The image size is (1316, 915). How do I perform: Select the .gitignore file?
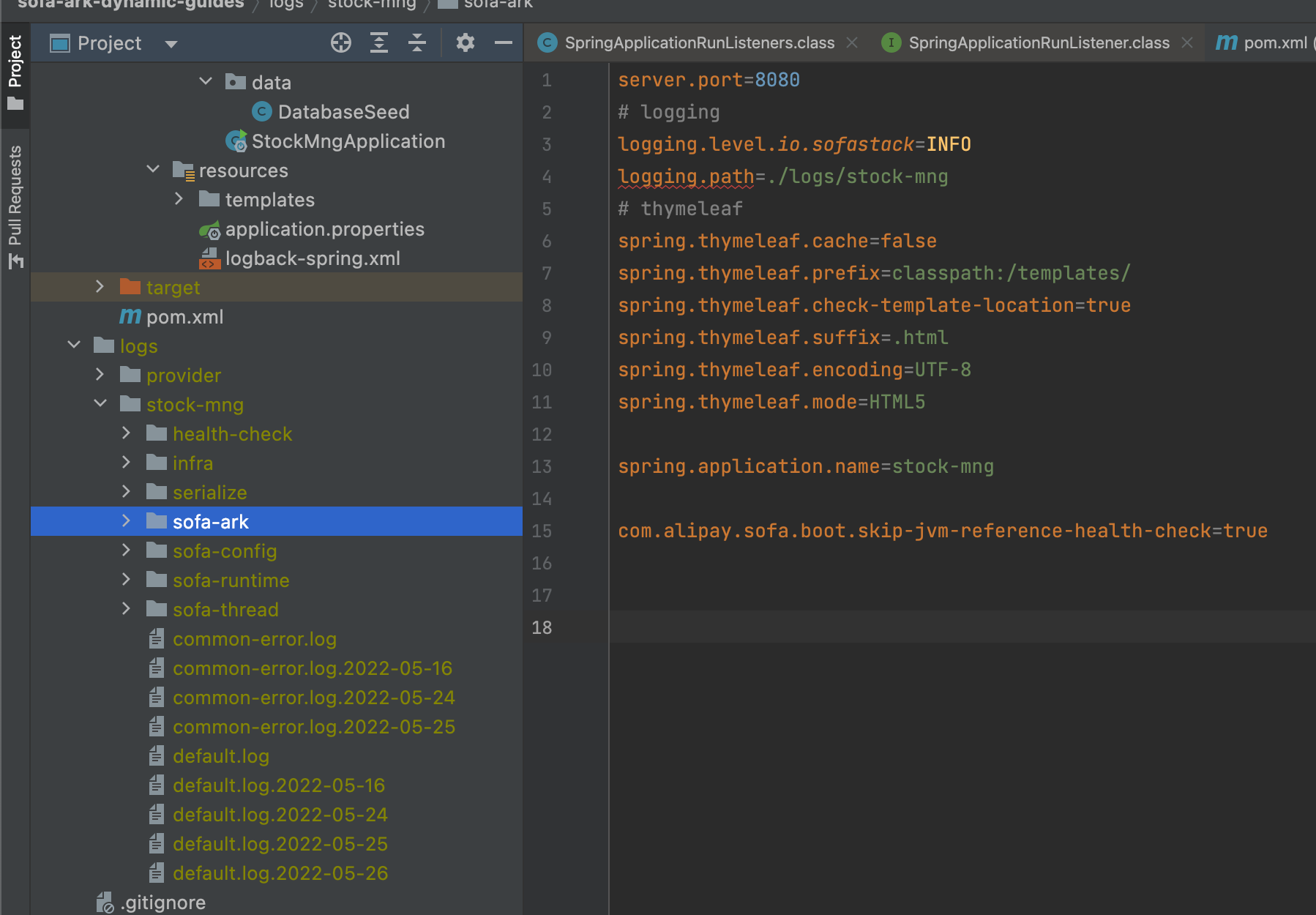162,903
